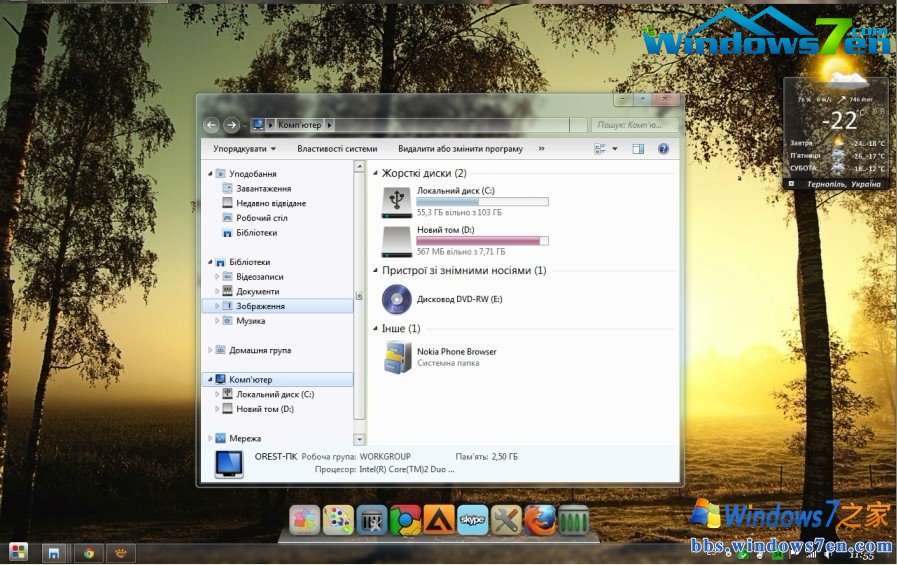
Task: Launch AIMP player from the dock
Action: click(439, 520)
